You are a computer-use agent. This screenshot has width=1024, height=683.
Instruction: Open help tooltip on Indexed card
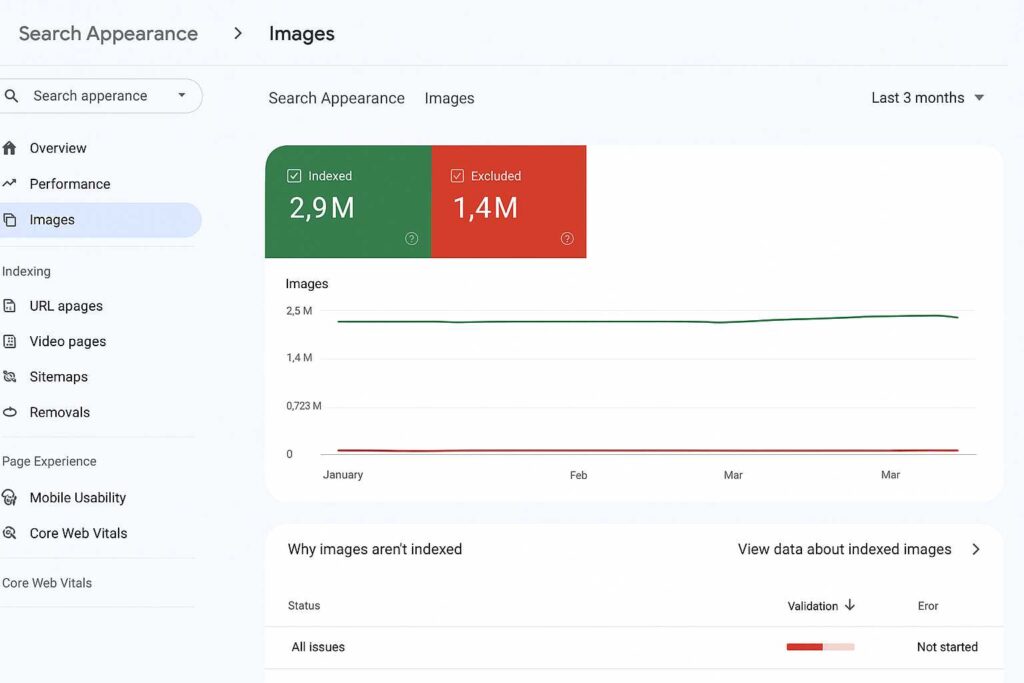[411, 239]
